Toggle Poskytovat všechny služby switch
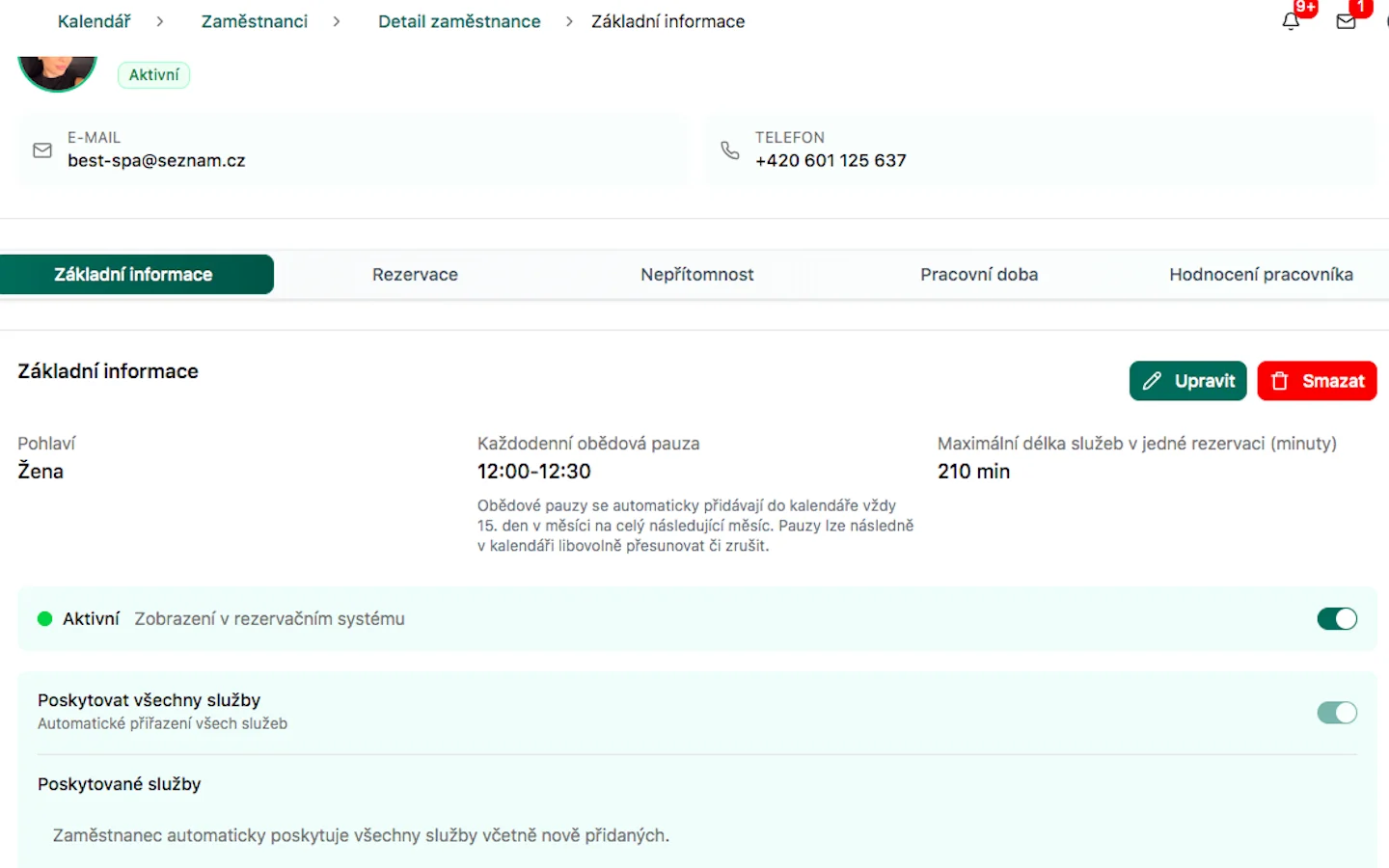This screenshot has height=868, width=1389. click(x=1337, y=713)
